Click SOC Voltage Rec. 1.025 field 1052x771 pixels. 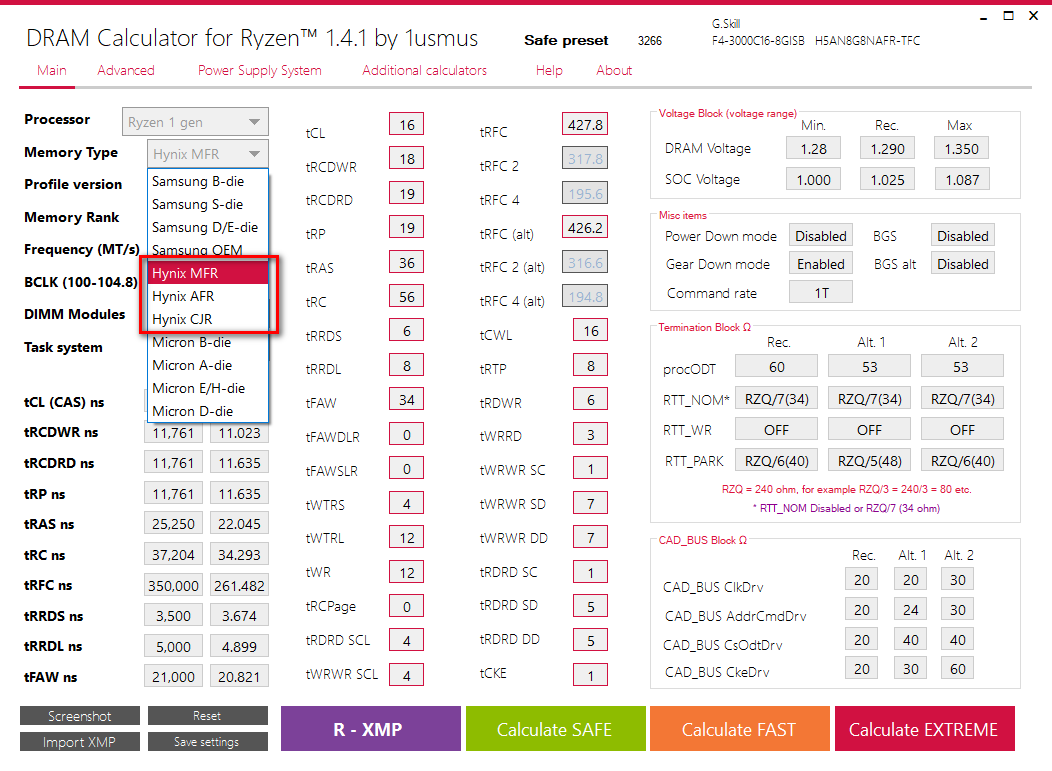(887, 179)
